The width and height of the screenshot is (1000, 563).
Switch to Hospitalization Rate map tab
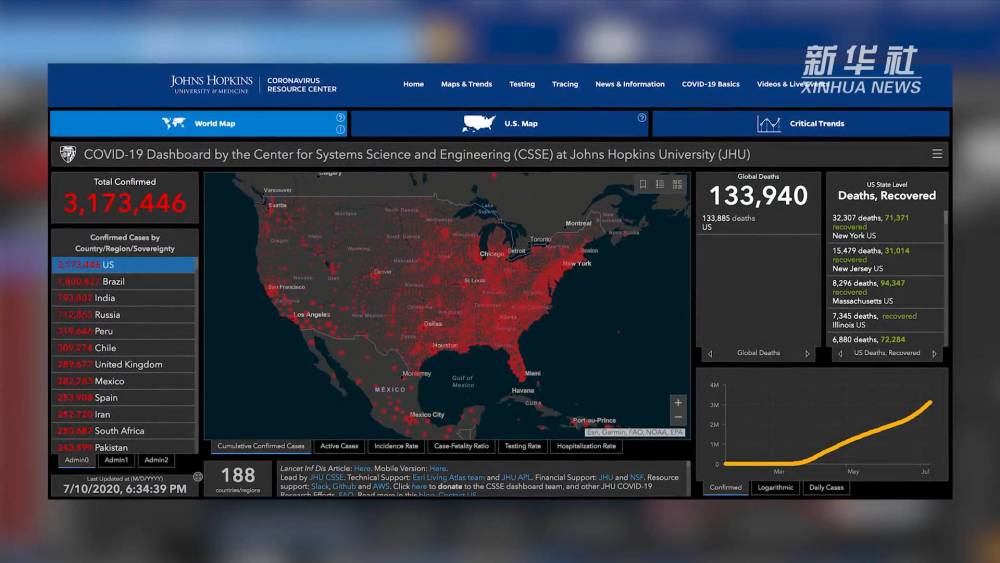[586, 446]
